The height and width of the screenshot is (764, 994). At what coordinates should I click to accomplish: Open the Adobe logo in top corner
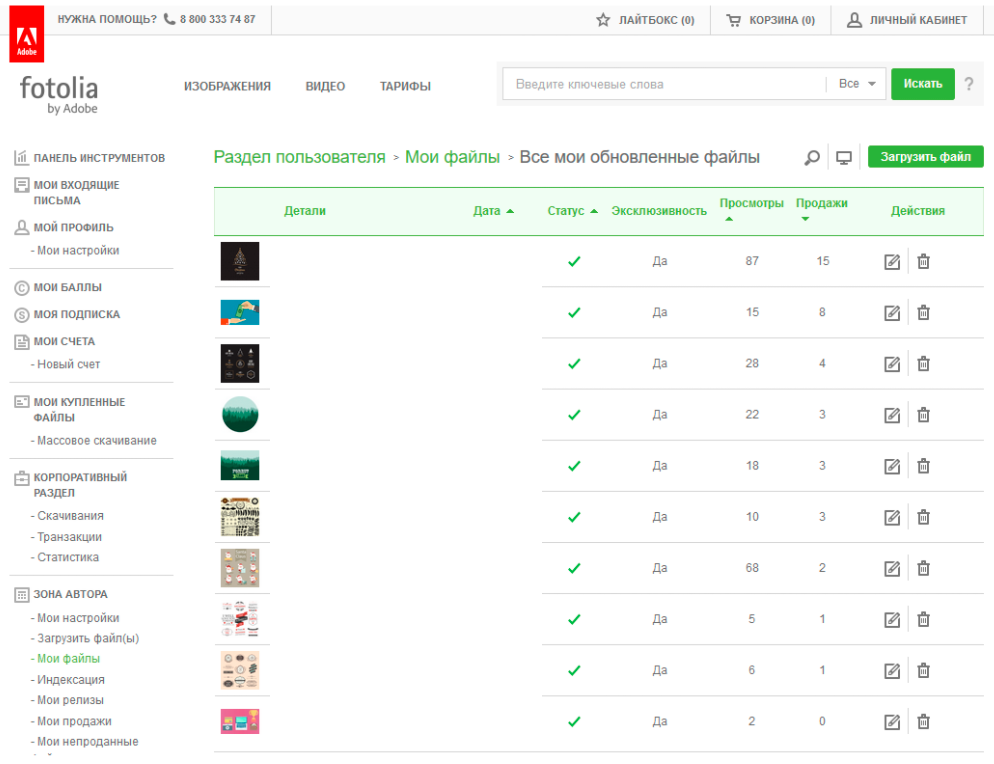(25, 33)
